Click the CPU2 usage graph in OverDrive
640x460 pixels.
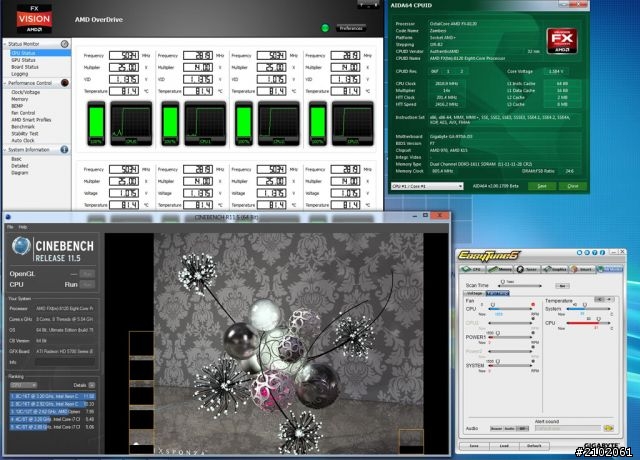[x=279, y=123]
